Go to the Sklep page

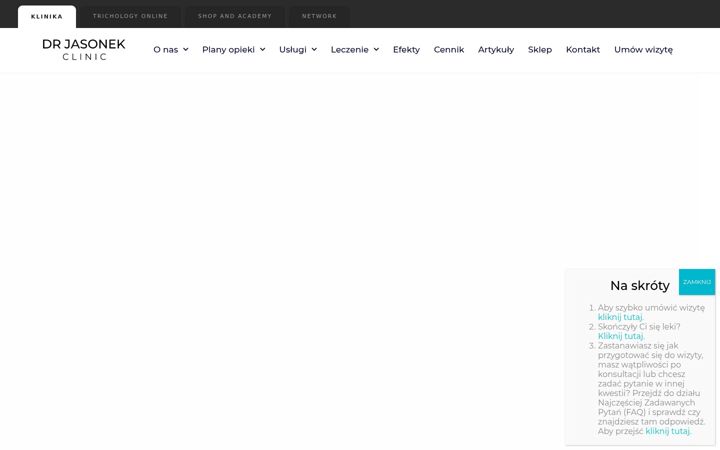(x=540, y=50)
